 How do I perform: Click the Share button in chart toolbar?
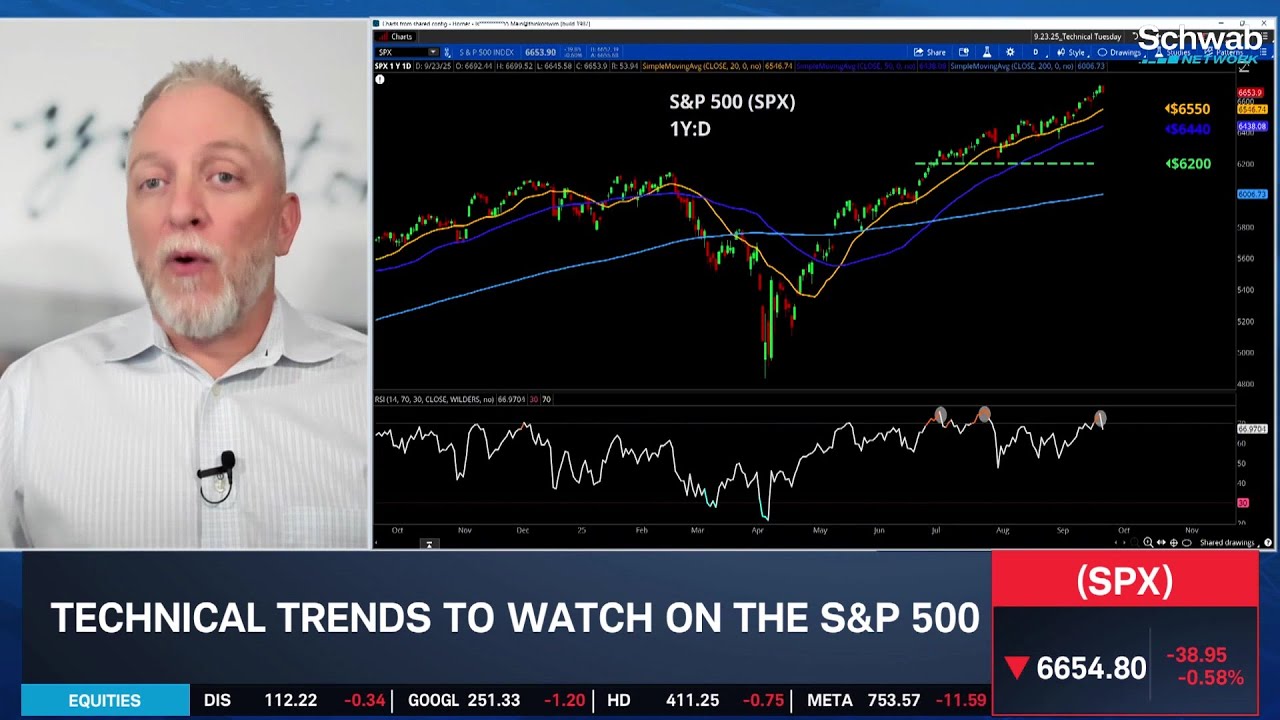[x=929, y=52]
